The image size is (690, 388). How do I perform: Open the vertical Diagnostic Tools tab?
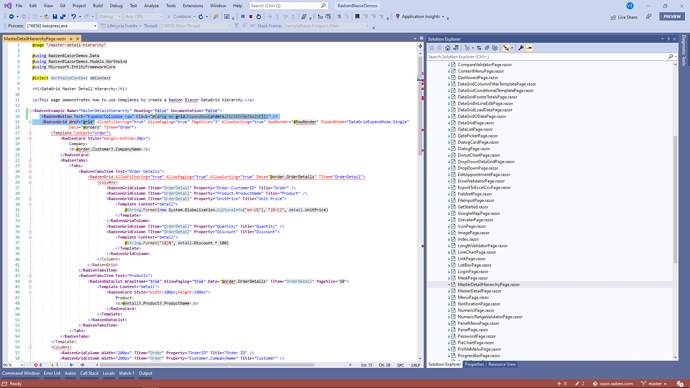pyautogui.click(x=684, y=51)
